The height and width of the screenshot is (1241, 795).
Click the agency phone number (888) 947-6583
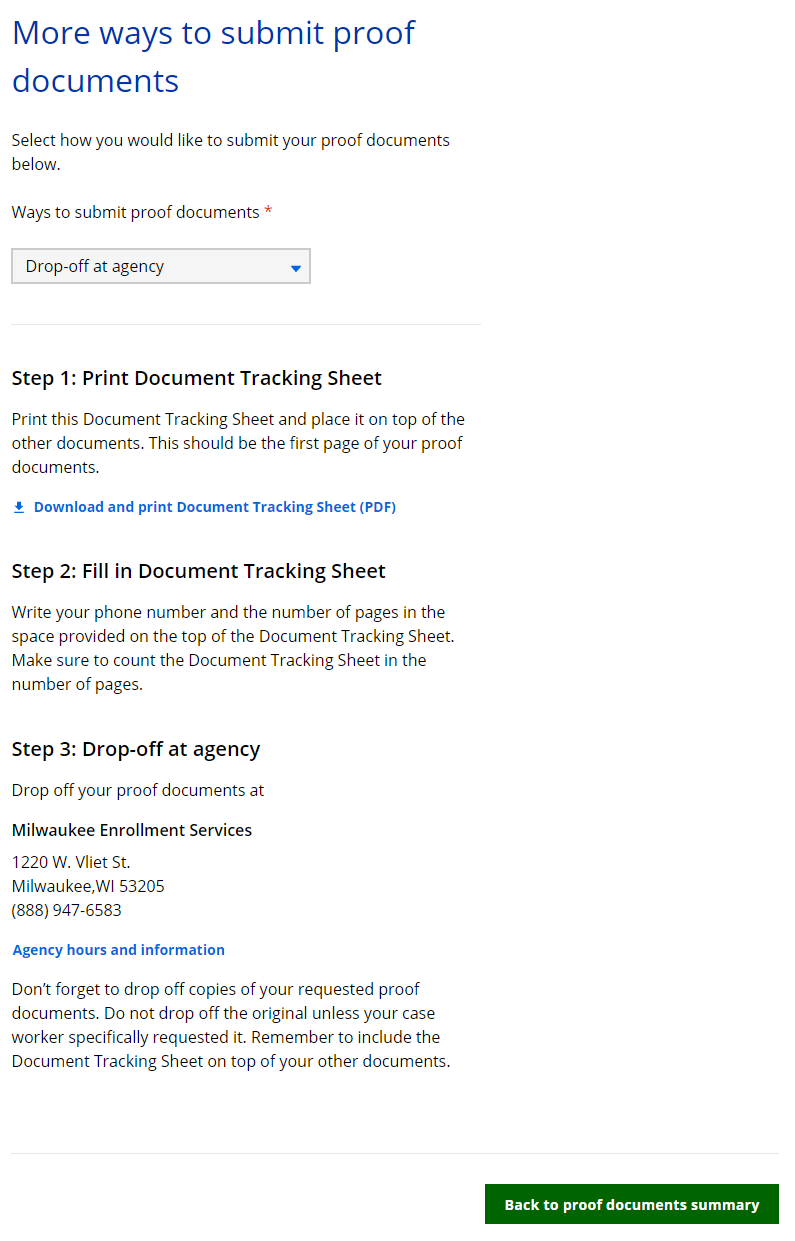(x=66, y=910)
